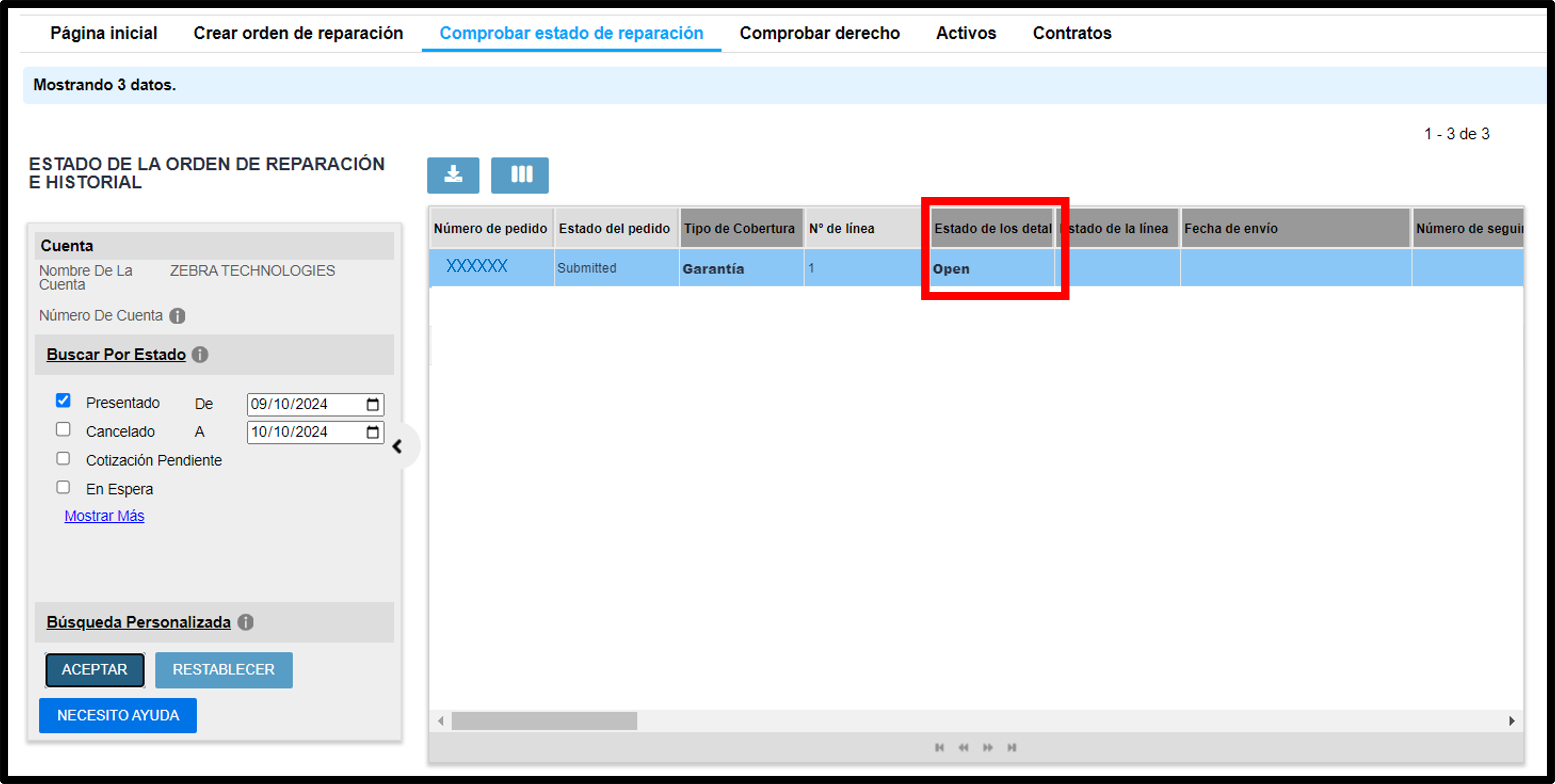This screenshot has width=1555, height=784.
Task: Click the download export icon button
Action: 453,175
